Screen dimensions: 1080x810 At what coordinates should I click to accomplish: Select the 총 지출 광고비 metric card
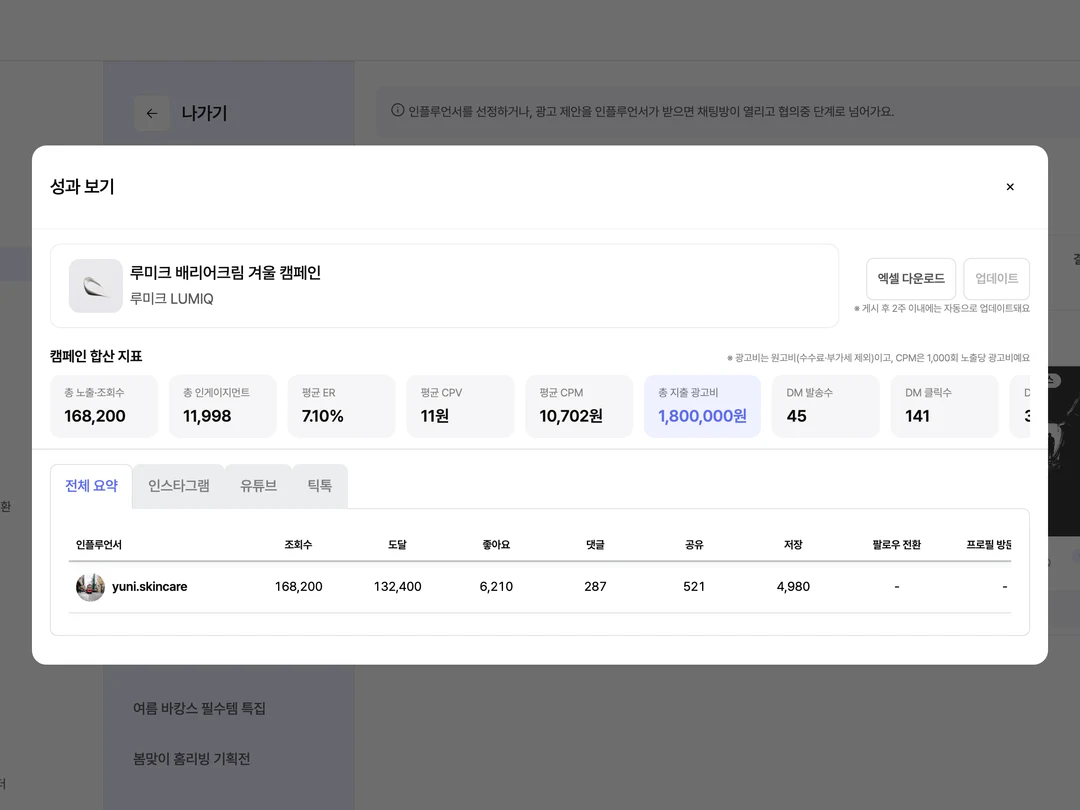pyautogui.click(x=702, y=406)
